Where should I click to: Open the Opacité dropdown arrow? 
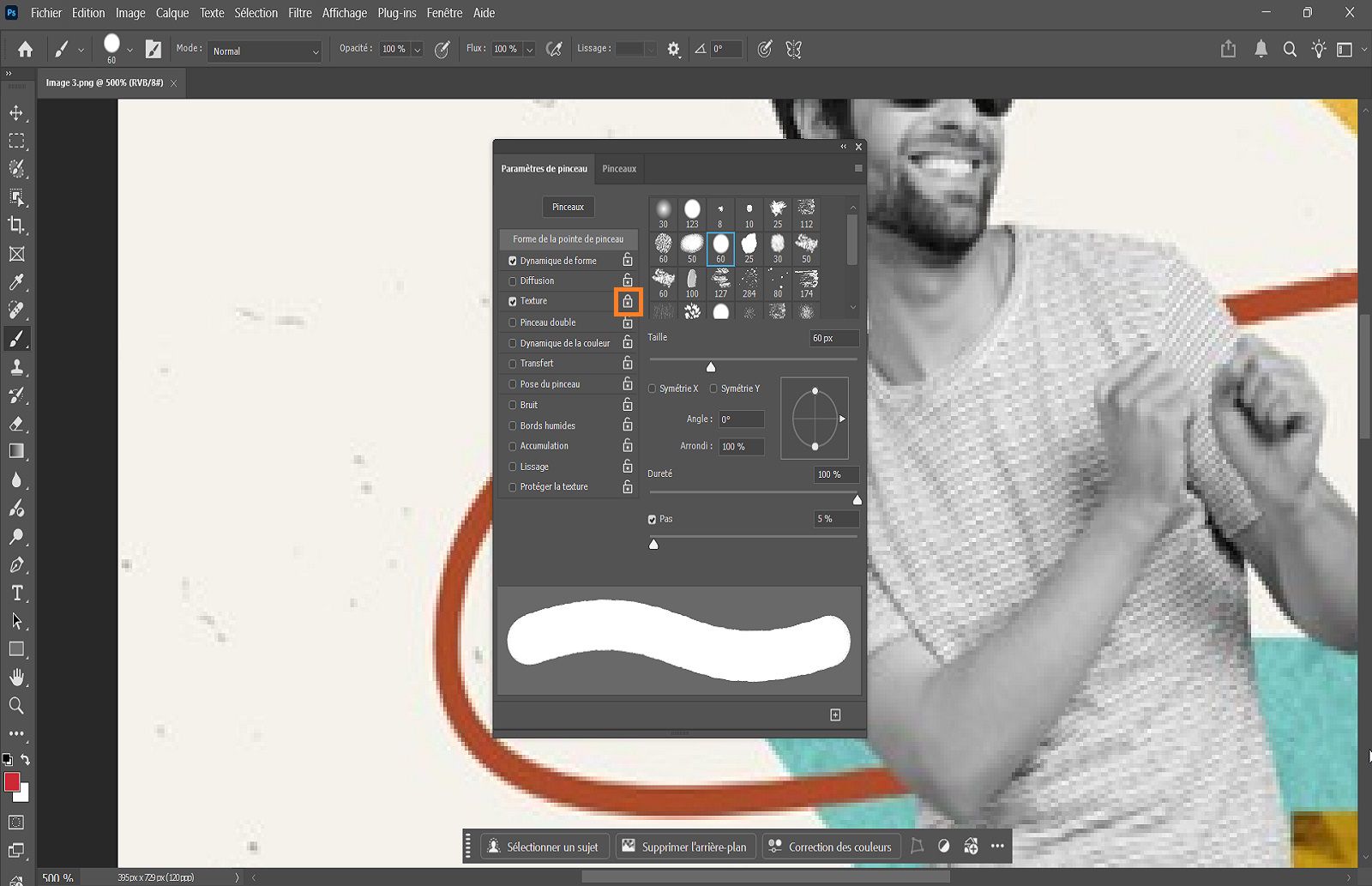coord(418,49)
